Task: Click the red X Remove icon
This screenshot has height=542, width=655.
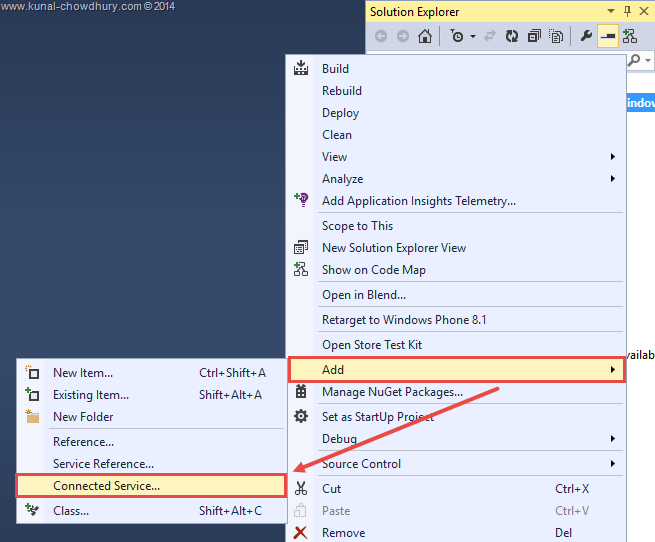Action: tap(300, 533)
